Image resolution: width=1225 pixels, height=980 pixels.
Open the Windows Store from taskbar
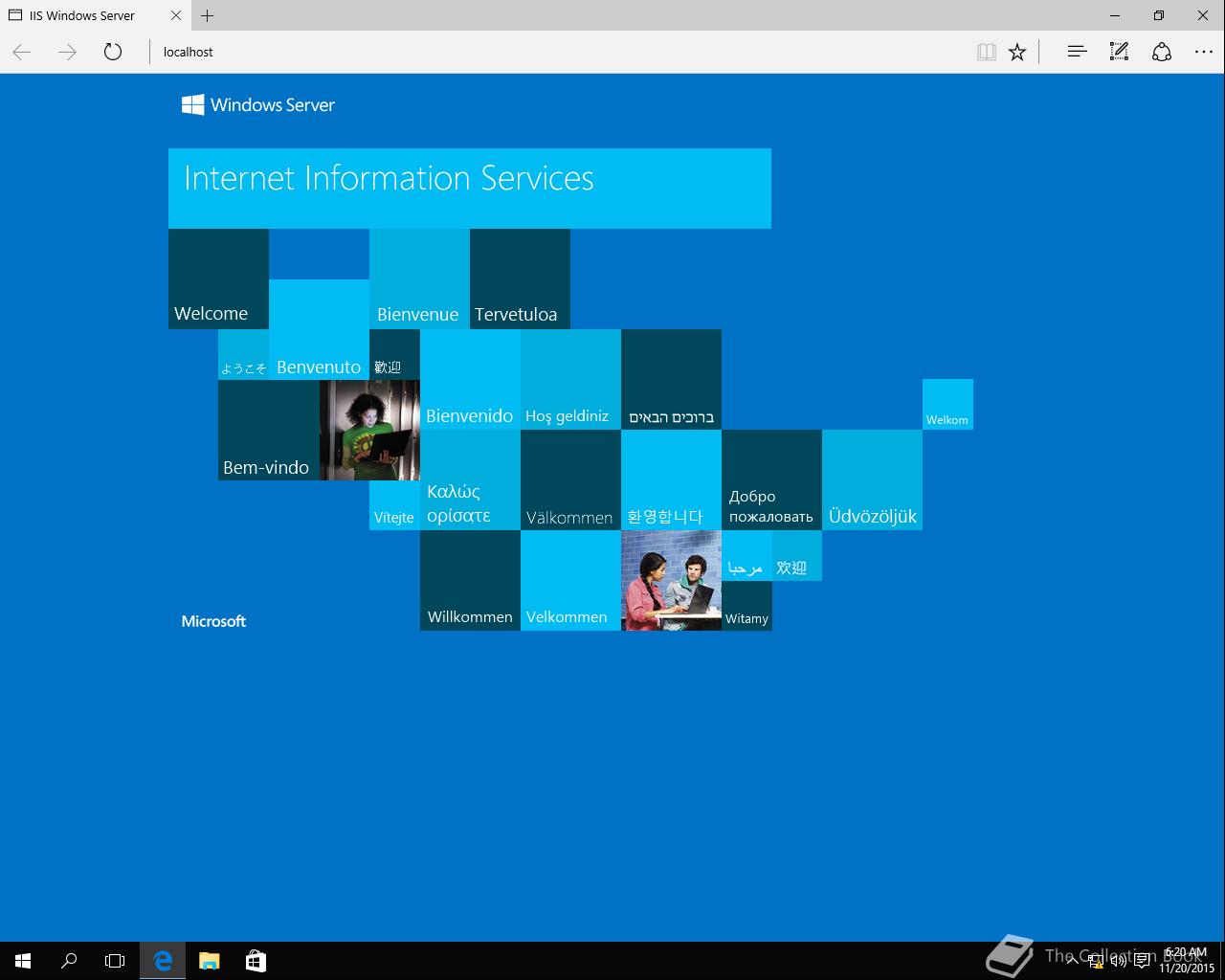point(256,961)
